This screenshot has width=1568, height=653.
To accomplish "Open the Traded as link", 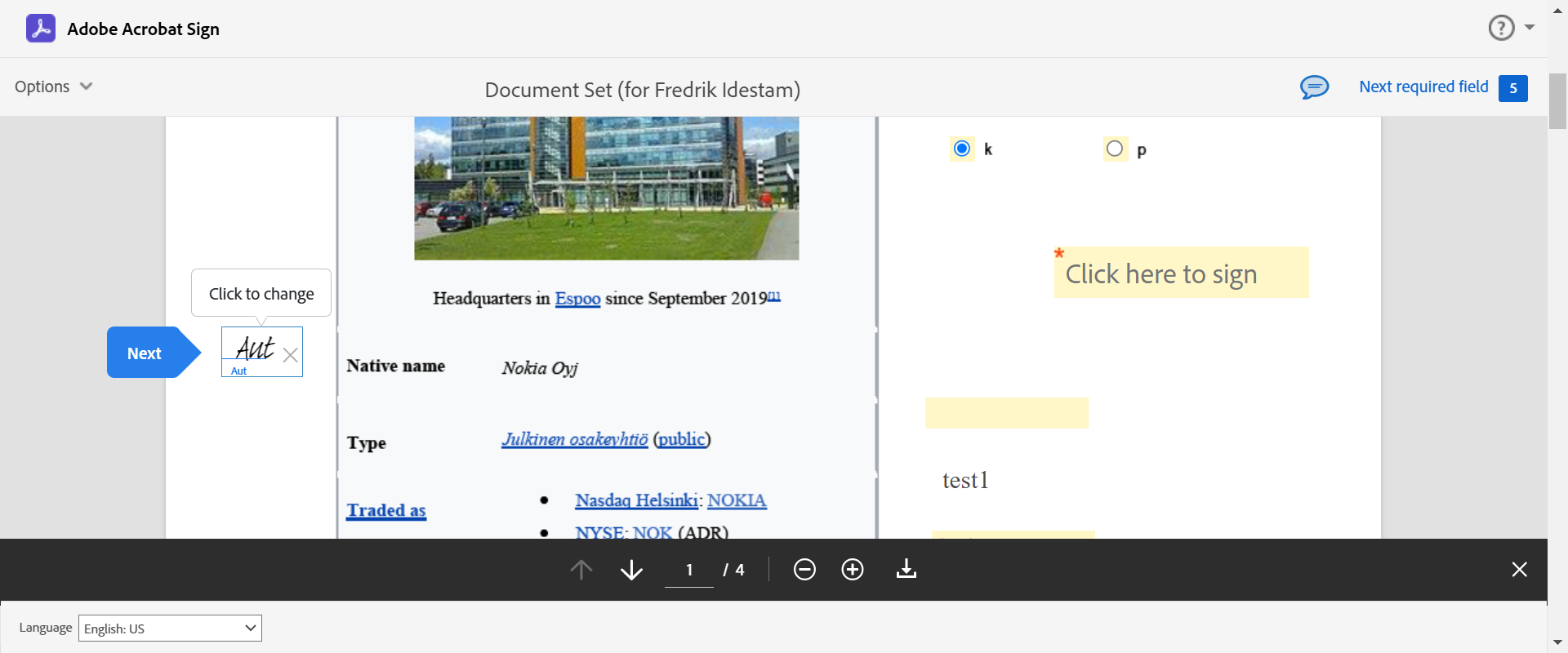I will click(x=386, y=510).
